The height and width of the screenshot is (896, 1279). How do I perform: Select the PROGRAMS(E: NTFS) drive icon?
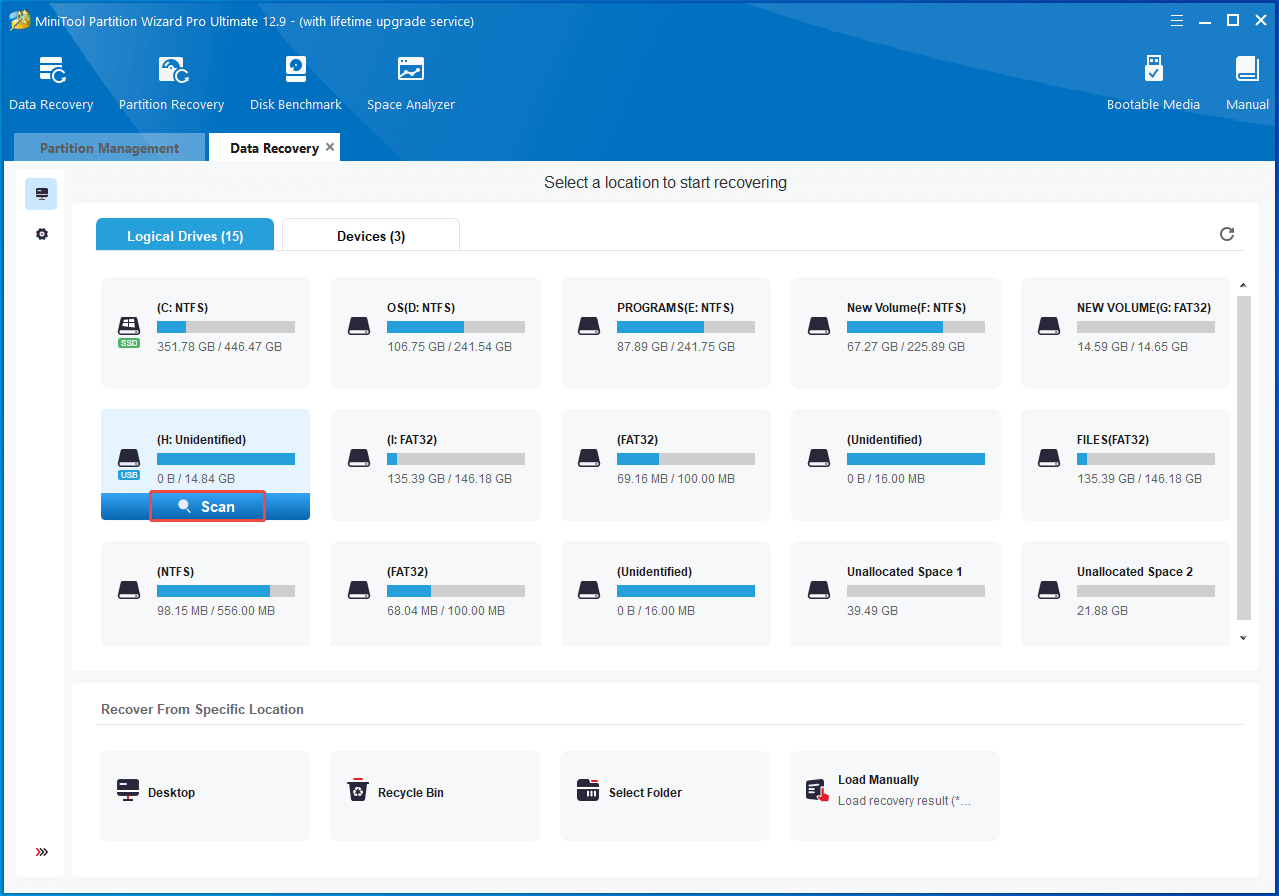pyautogui.click(x=589, y=326)
